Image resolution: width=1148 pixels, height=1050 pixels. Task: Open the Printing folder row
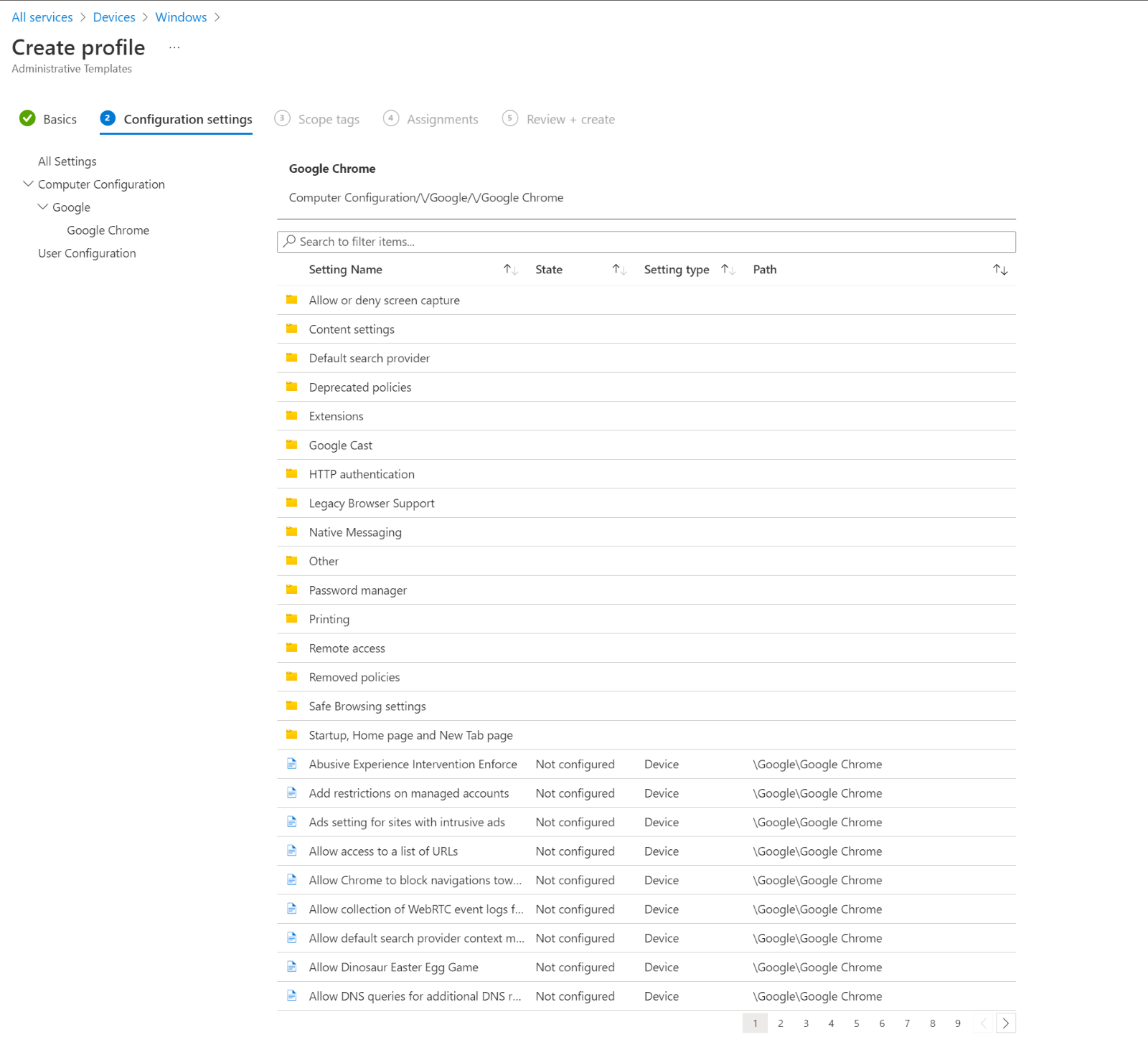pyautogui.click(x=646, y=619)
